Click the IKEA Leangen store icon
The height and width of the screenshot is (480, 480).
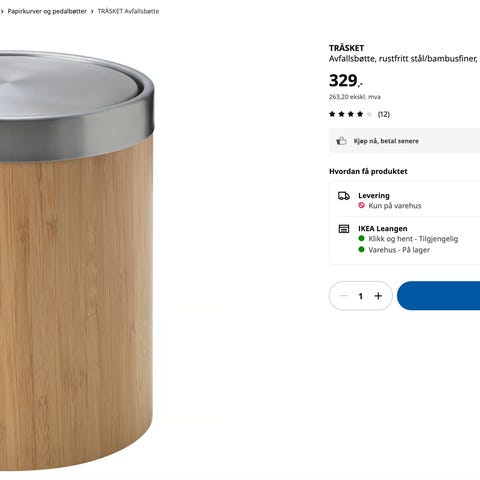344,229
